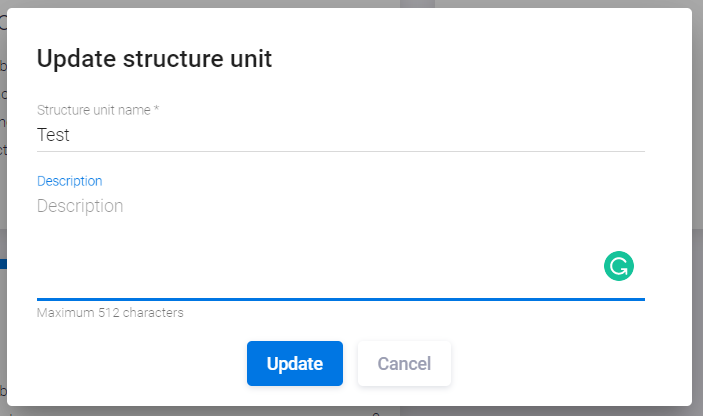Image resolution: width=703 pixels, height=416 pixels.
Task: Click the 'Test' text in name field
Action: pos(53,135)
